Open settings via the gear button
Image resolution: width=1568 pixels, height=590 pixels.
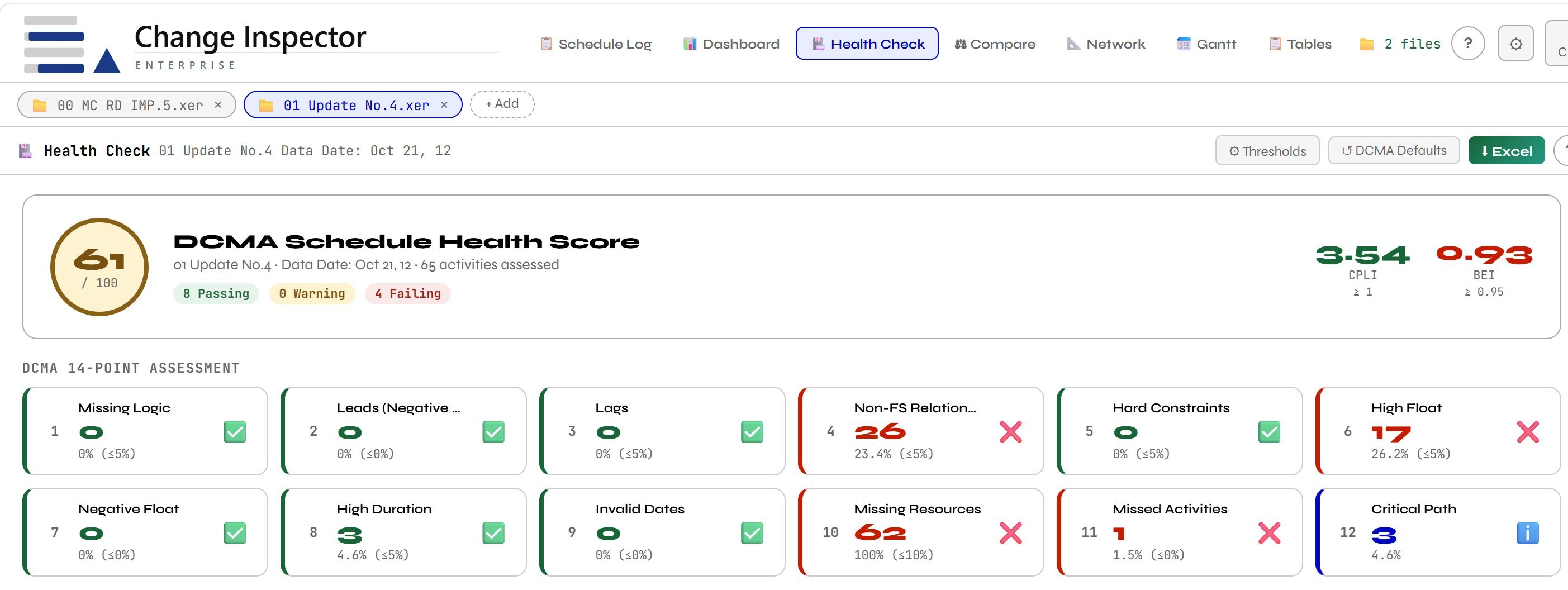pyautogui.click(x=1515, y=44)
